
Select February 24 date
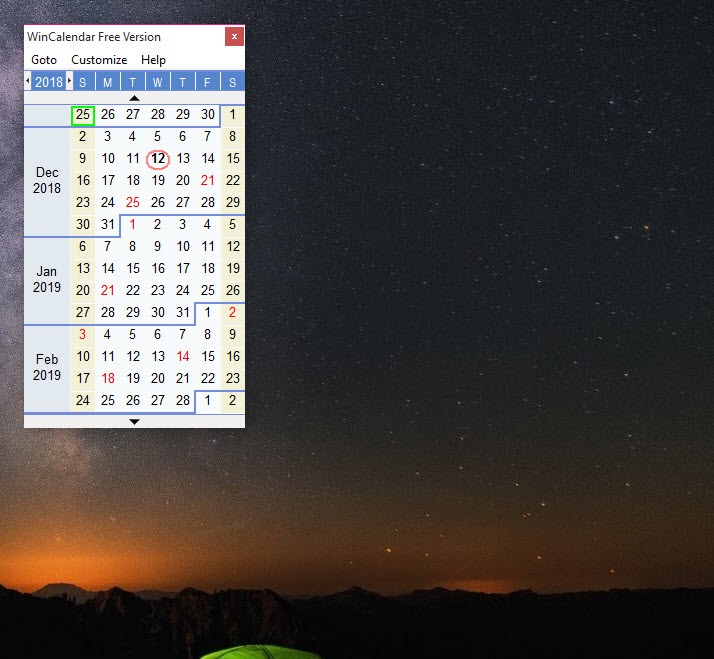pyautogui.click(x=82, y=400)
